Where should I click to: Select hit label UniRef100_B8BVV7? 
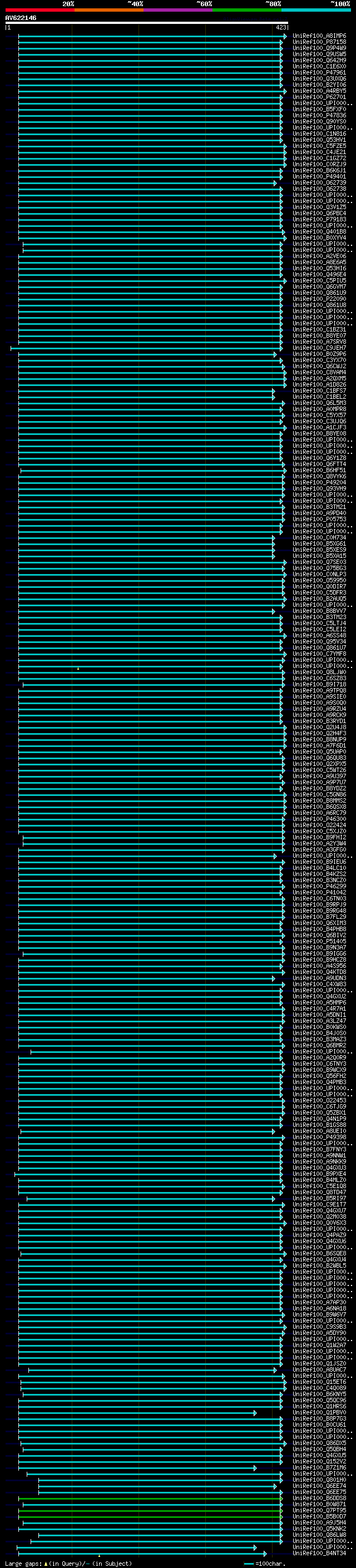[319, 611]
